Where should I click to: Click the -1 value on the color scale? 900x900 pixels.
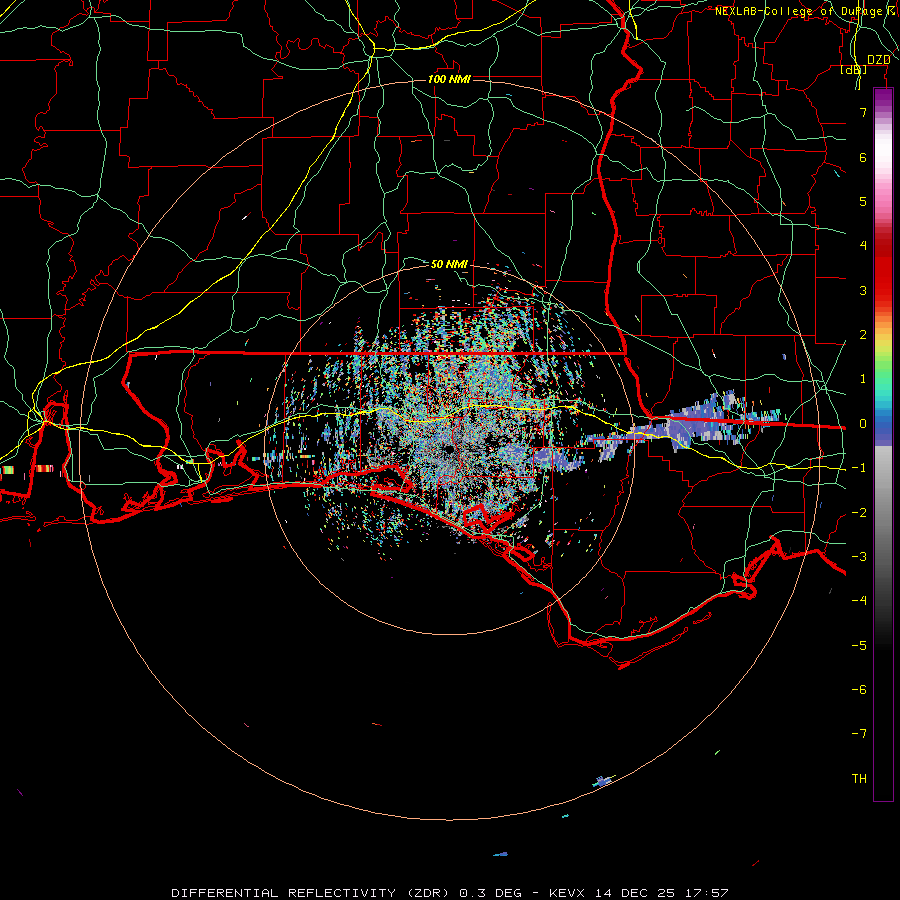859,468
